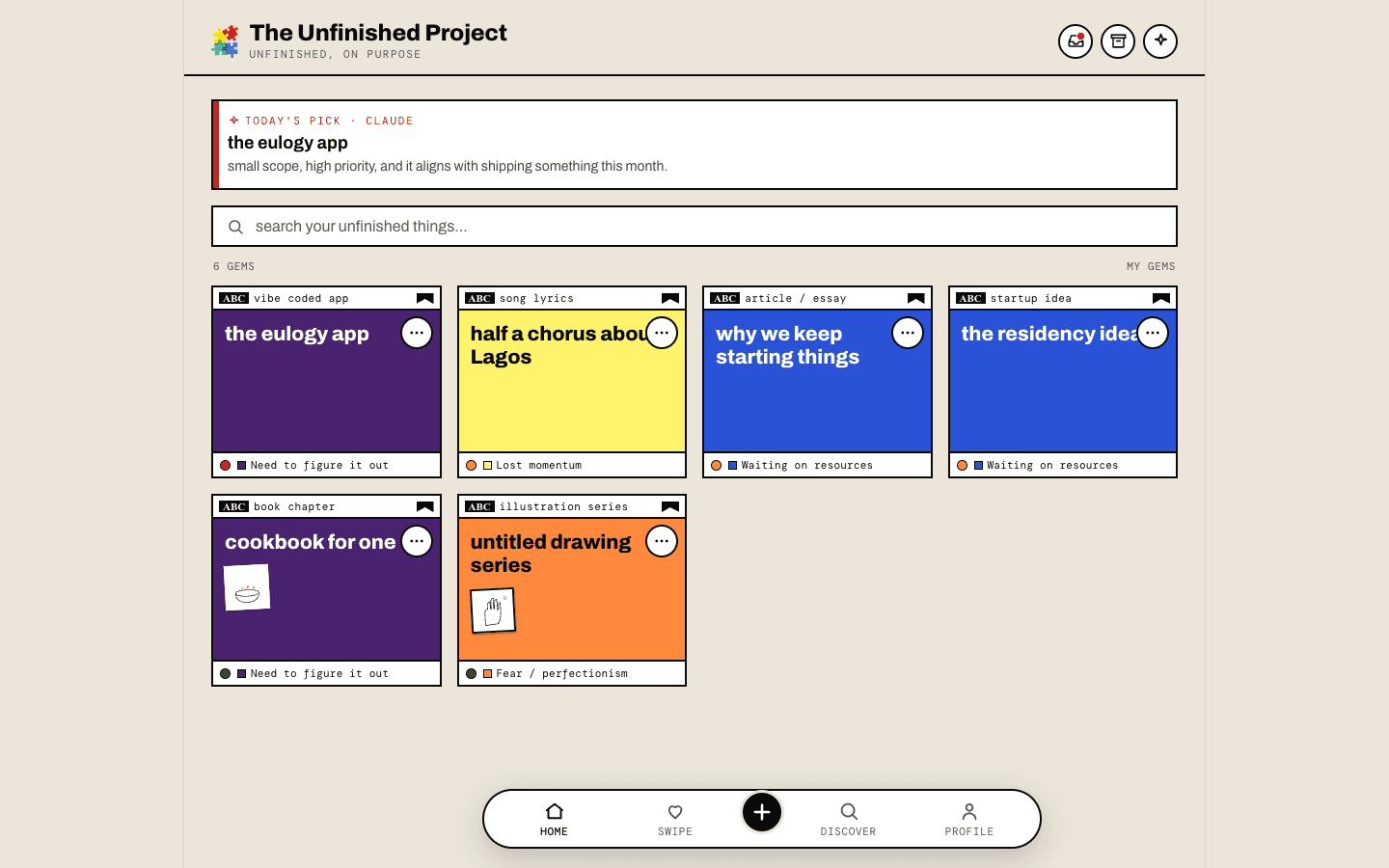This screenshot has width=1389, height=868.
Task: Click the untitled drawing series title
Action: tap(551, 554)
